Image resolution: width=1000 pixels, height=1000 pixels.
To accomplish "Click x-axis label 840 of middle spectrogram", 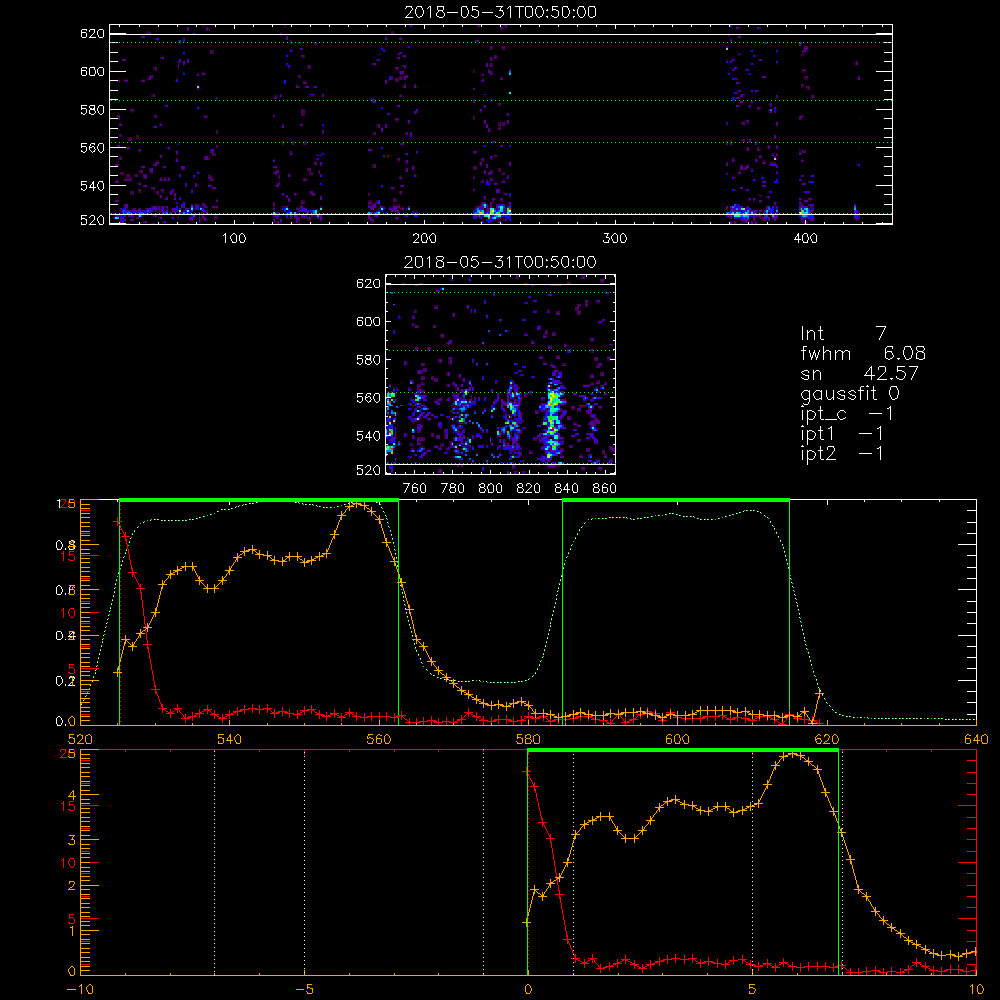I will point(566,489).
